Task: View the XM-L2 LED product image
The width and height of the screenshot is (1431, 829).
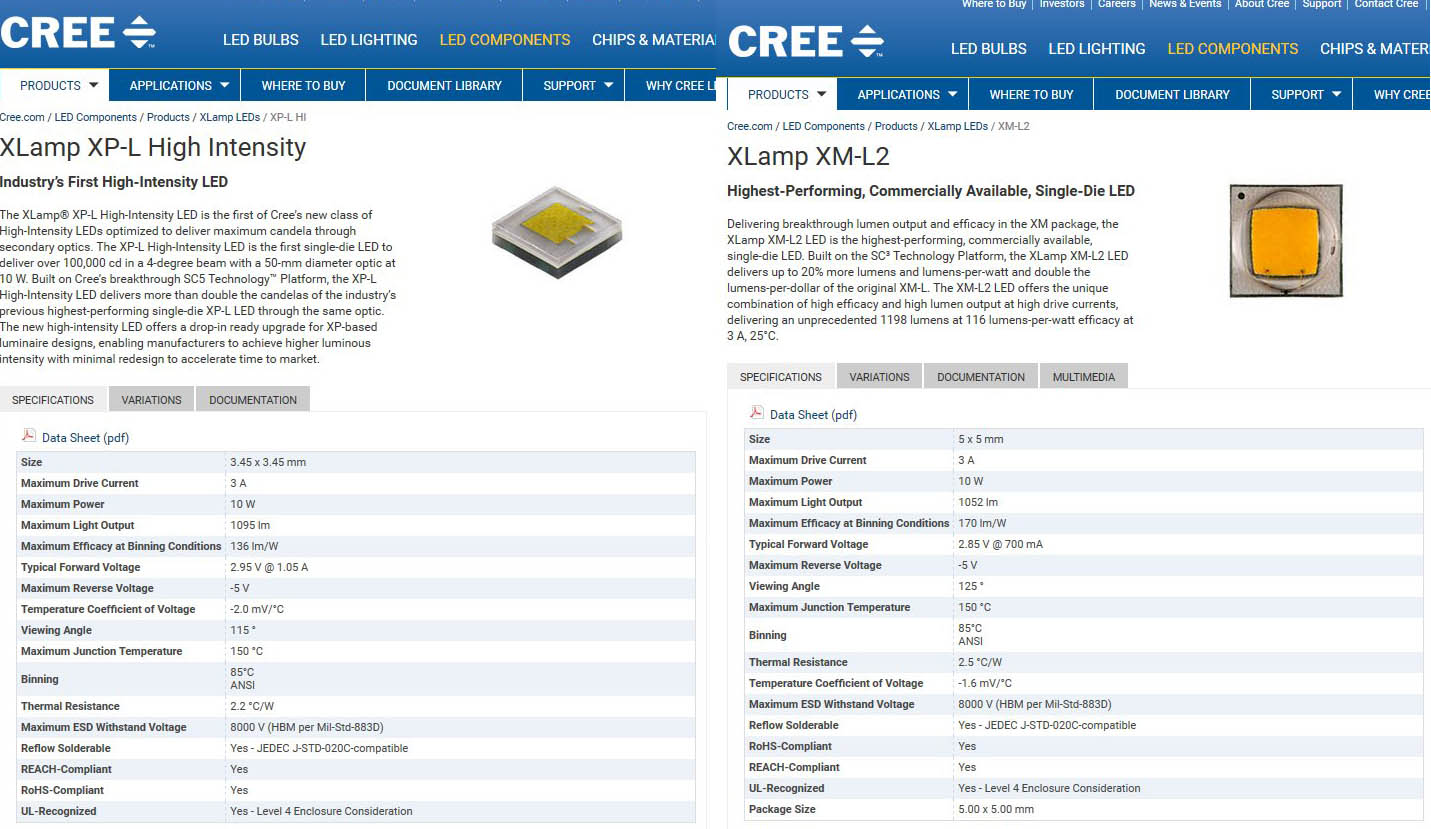Action: pyautogui.click(x=1286, y=241)
